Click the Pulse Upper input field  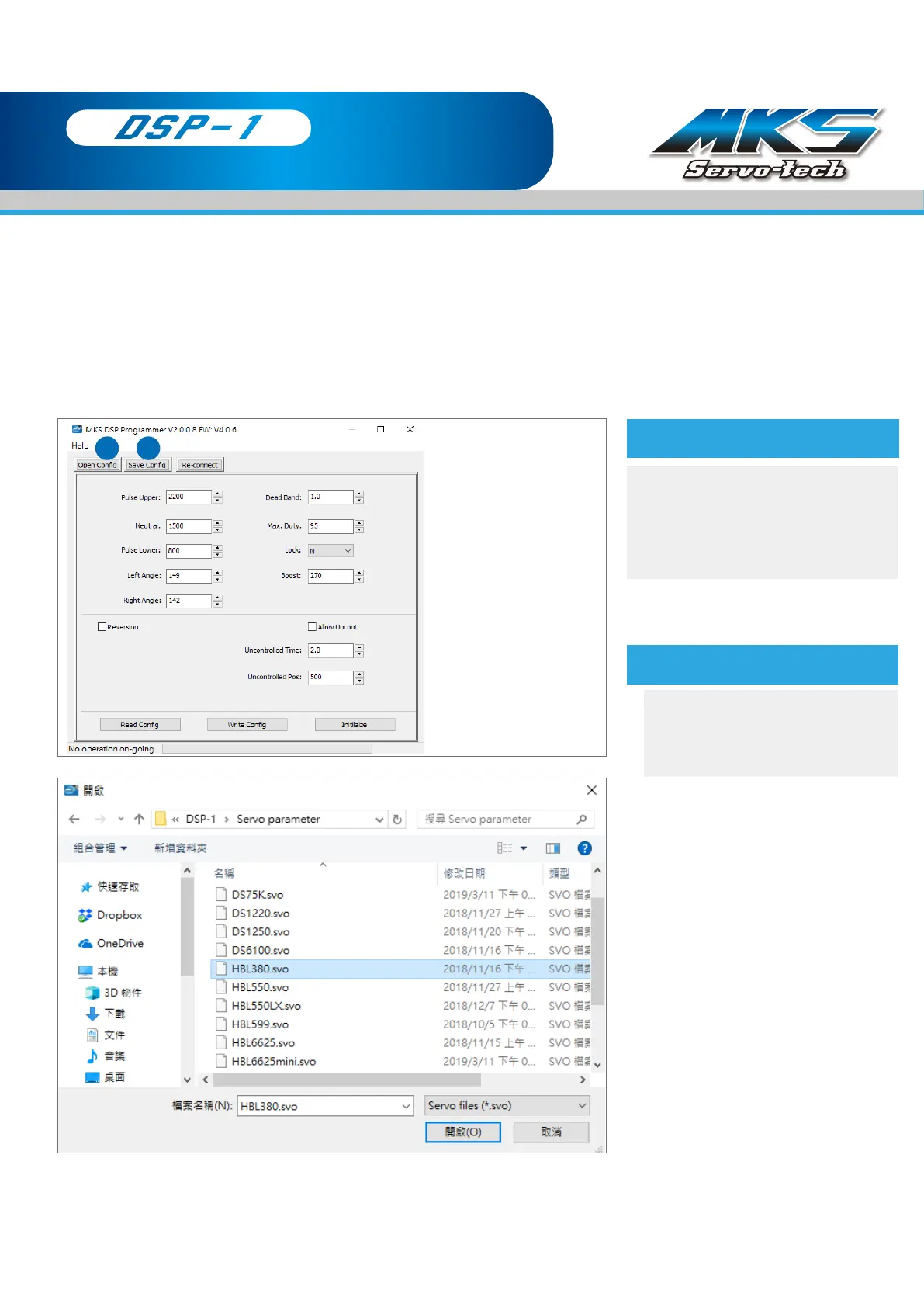pyautogui.click(x=189, y=497)
